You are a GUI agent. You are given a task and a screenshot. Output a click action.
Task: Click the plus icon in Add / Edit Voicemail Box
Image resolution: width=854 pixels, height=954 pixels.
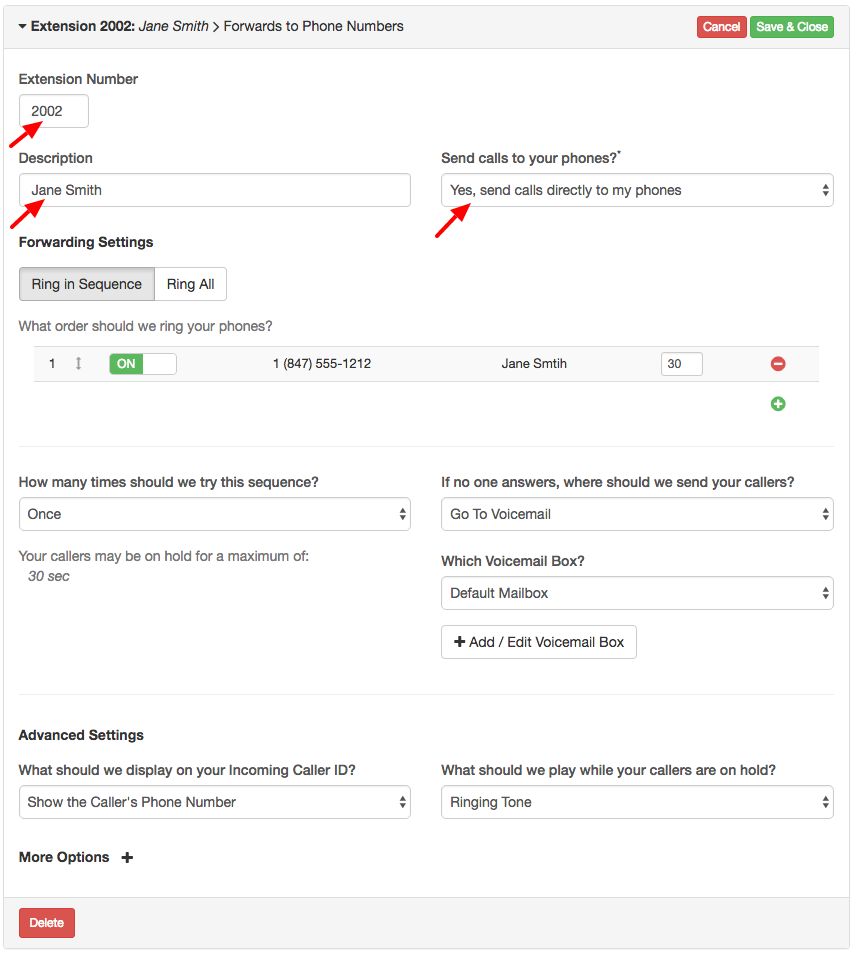pyautogui.click(x=459, y=641)
